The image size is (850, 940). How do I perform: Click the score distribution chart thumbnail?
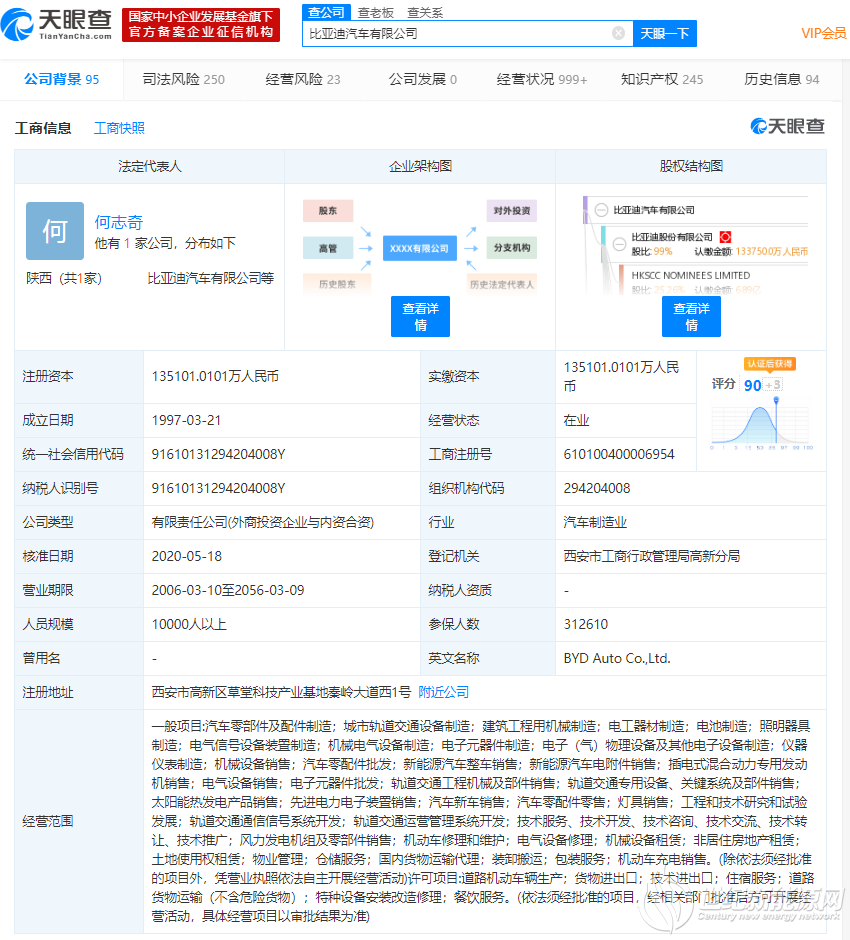[x=761, y=424]
